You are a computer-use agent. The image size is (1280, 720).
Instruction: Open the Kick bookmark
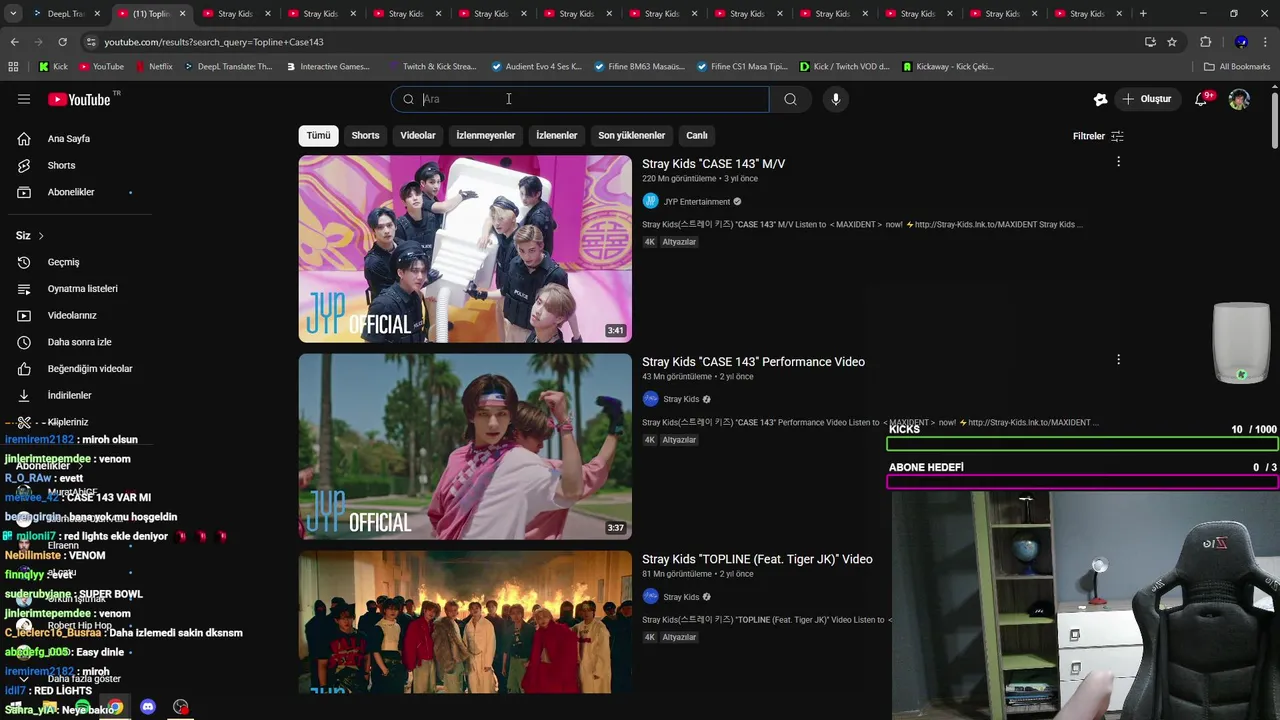[x=53, y=67]
